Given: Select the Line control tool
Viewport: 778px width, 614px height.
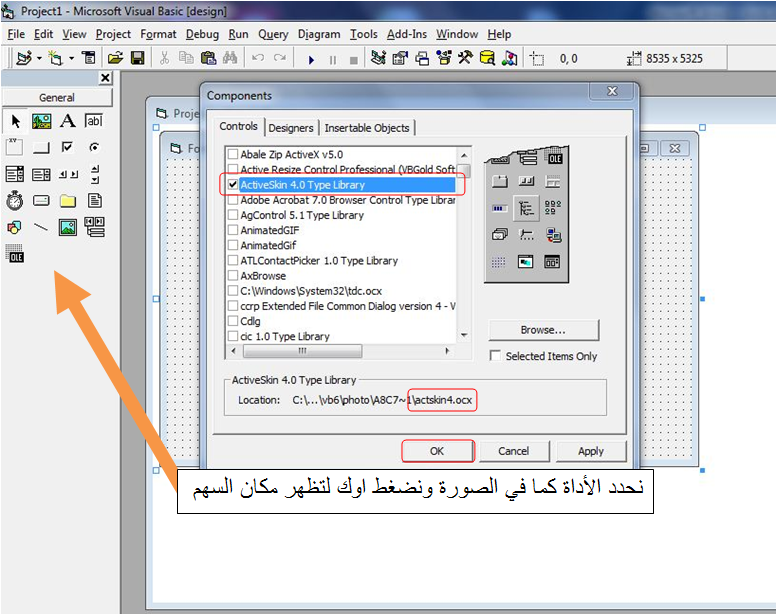Looking at the screenshot, I should coord(41,227).
